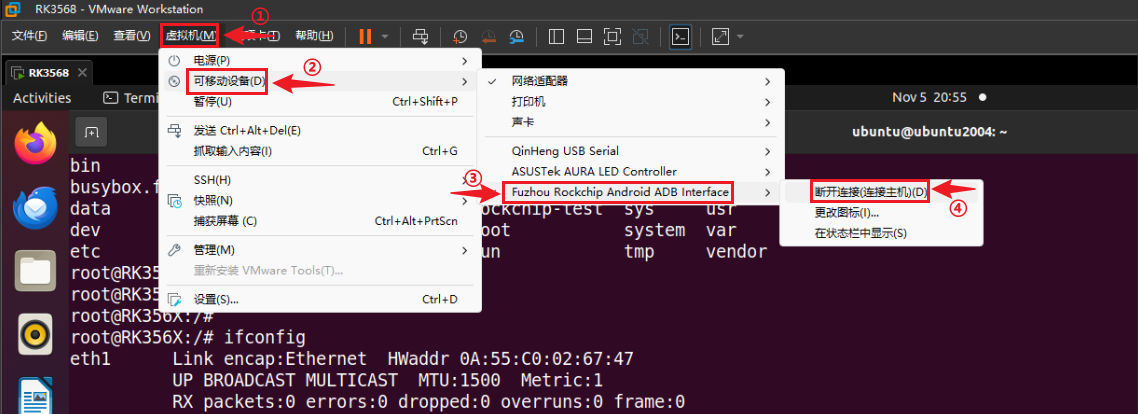This screenshot has height=414, width=1138.
Task: Open the snapshot manager toolbar icon
Action: point(516,37)
